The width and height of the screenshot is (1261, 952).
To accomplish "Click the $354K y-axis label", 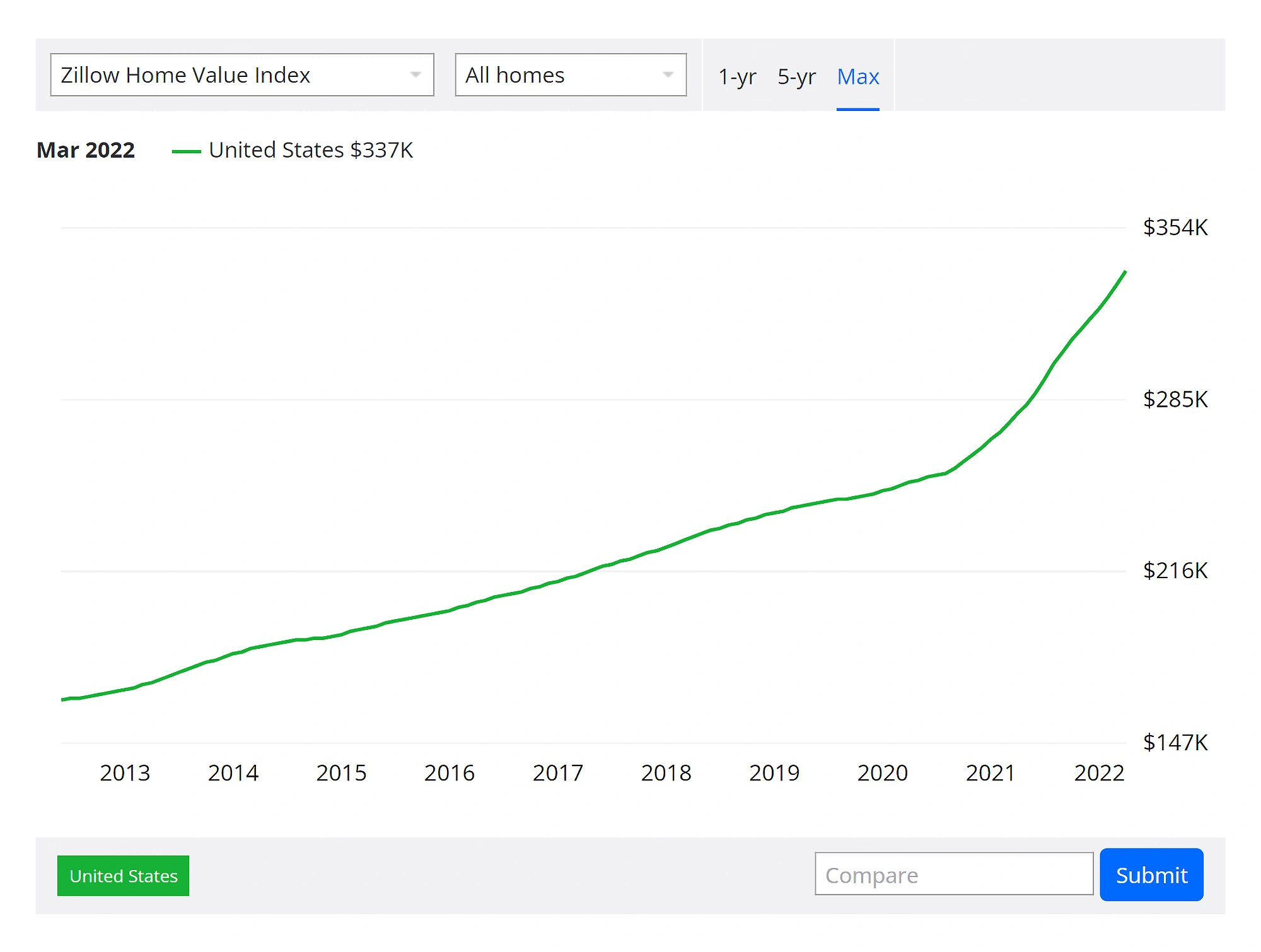I will coord(1175,228).
